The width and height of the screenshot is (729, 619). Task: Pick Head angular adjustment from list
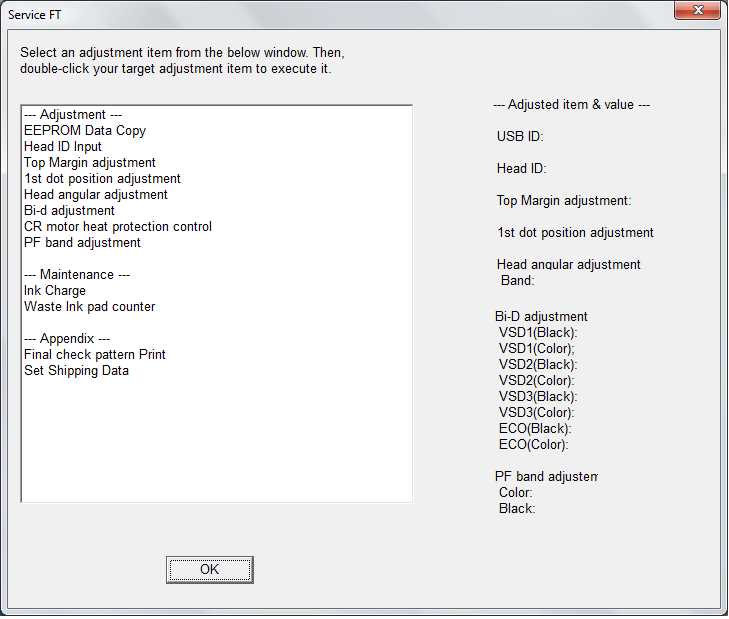pyautogui.click(x=96, y=194)
